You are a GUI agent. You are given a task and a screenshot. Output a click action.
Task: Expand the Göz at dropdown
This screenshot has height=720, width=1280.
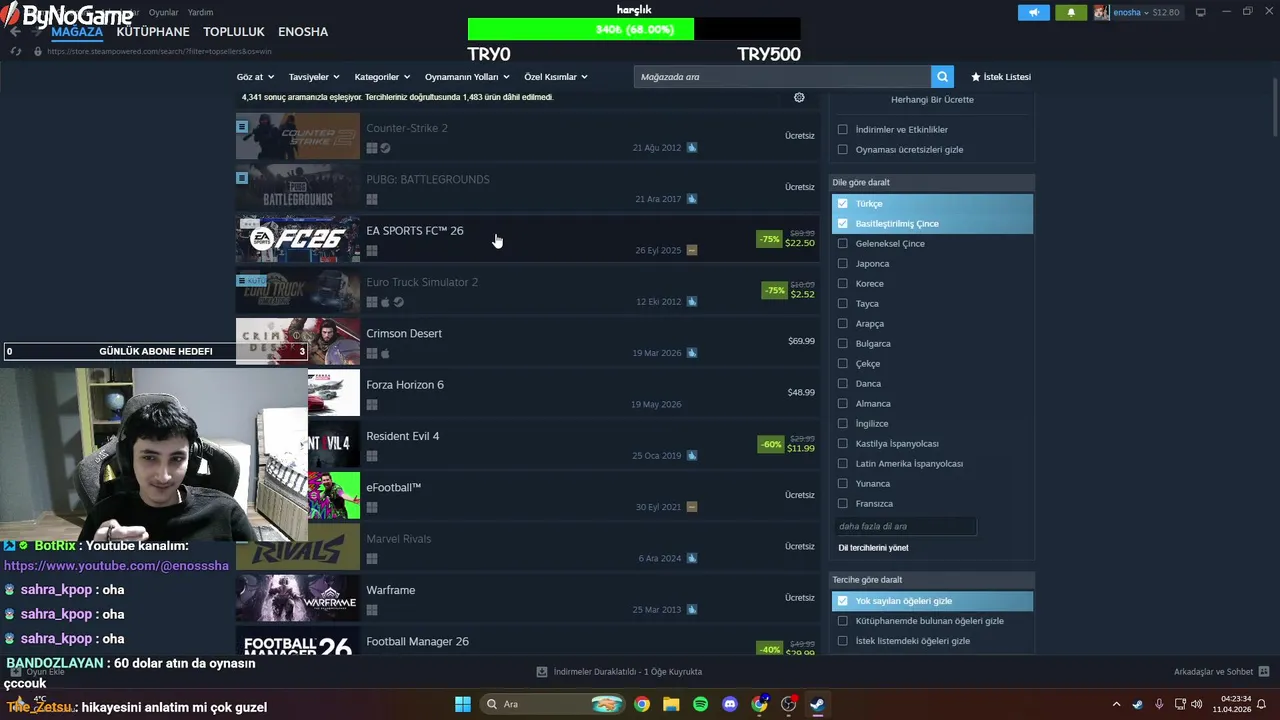pyautogui.click(x=254, y=77)
